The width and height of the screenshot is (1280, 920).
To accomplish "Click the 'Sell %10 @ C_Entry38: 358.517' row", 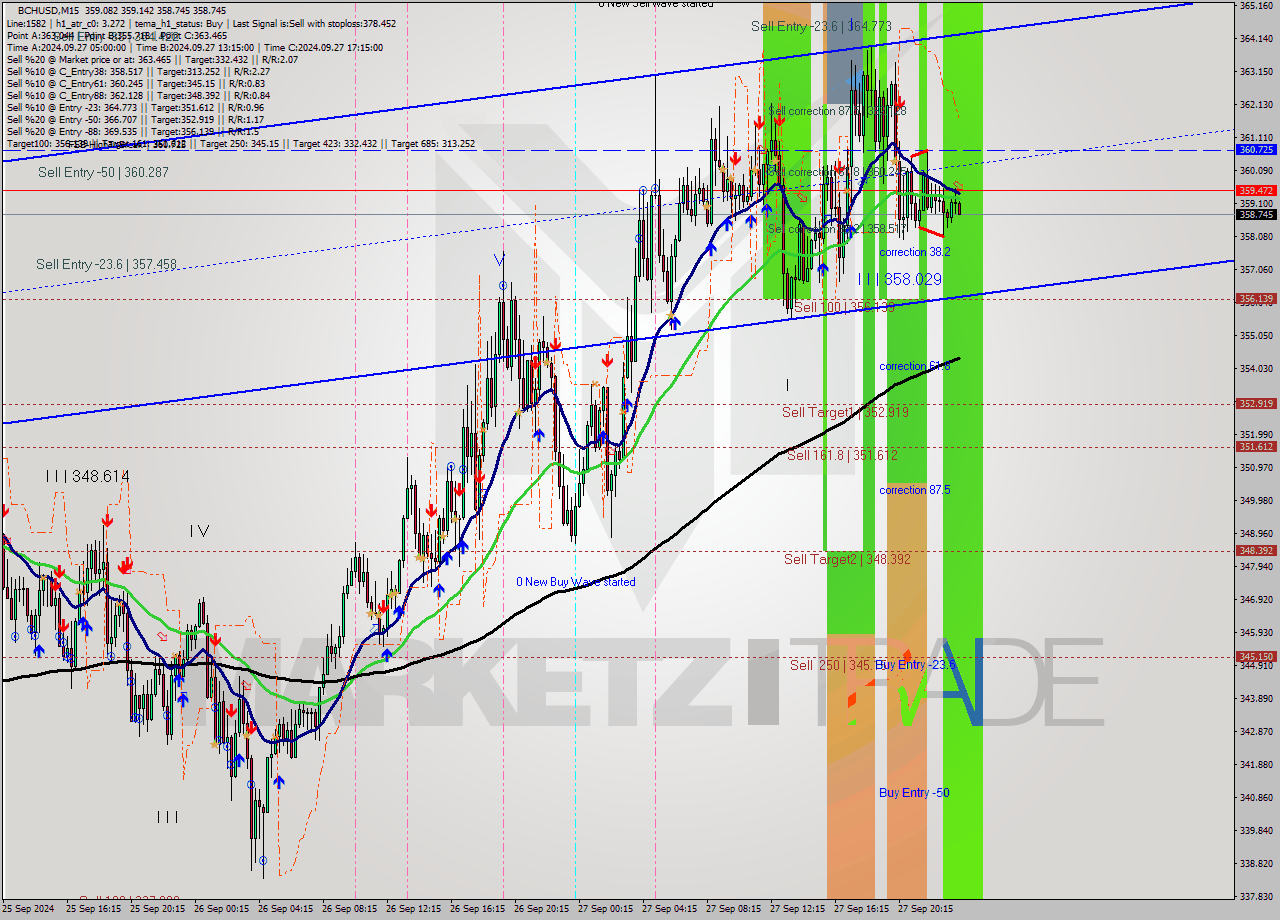I will pyautogui.click(x=138, y=71).
